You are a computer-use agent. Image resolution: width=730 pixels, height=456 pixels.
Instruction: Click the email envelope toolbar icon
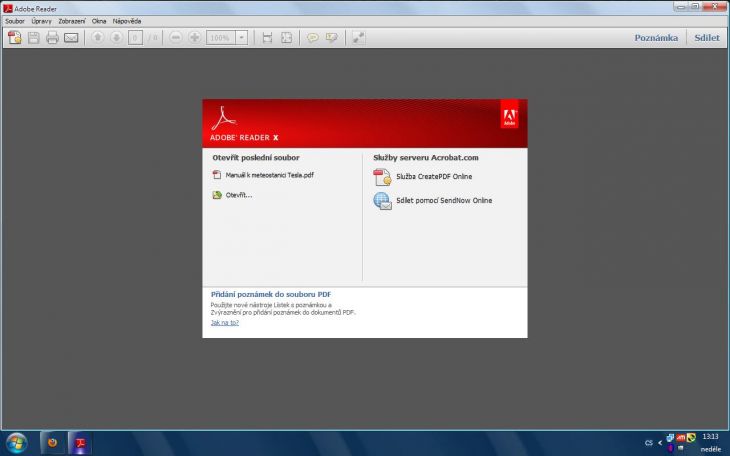point(71,38)
